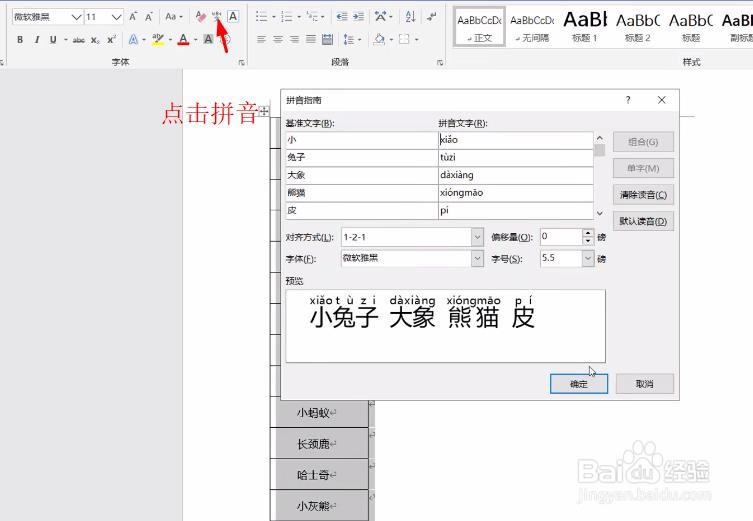Toggle superscript formatting
Image resolution: width=753 pixels, height=521 pixels.
tap(111, 39)
